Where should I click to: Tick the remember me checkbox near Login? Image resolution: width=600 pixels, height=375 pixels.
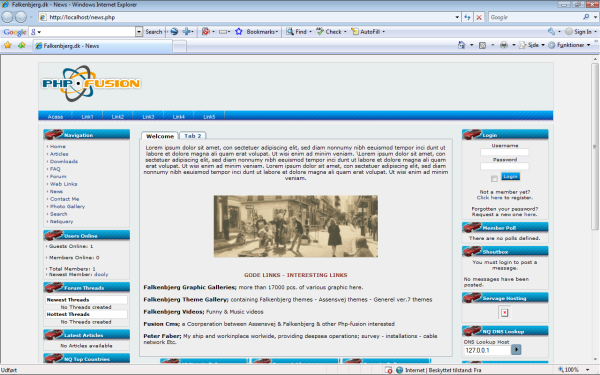pos(494,179)
